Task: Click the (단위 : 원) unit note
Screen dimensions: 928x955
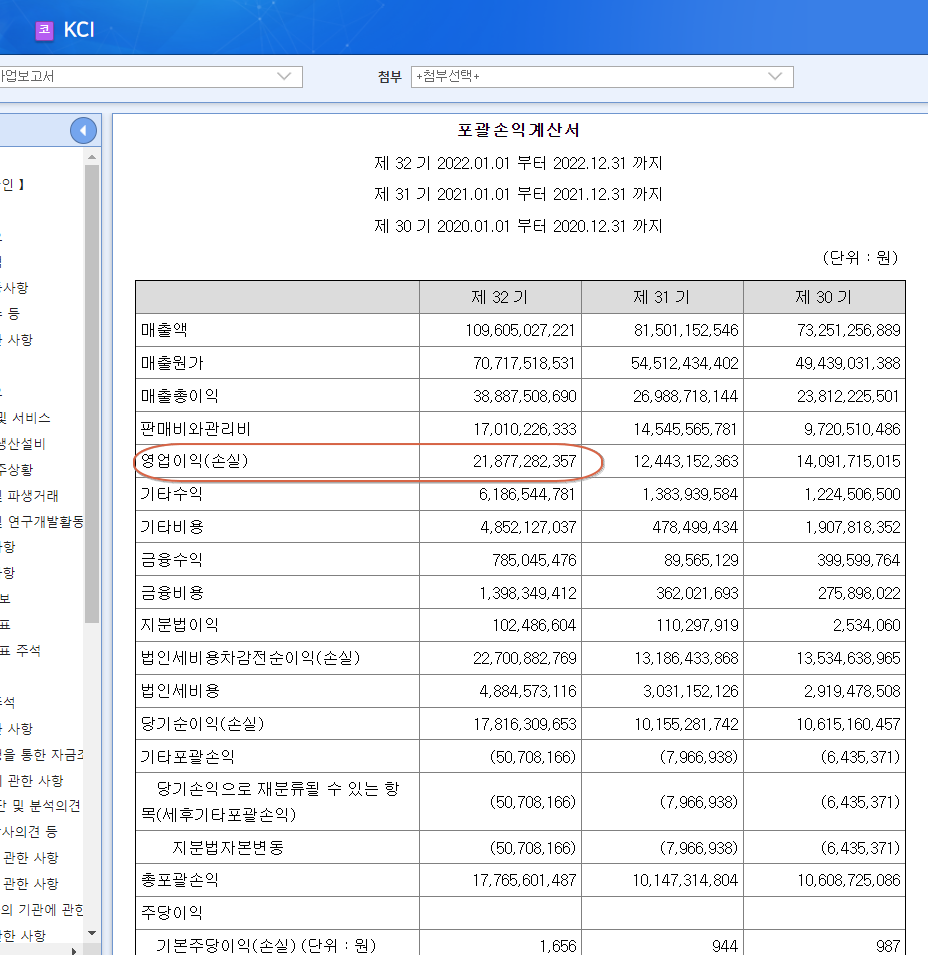Action: 860,258
